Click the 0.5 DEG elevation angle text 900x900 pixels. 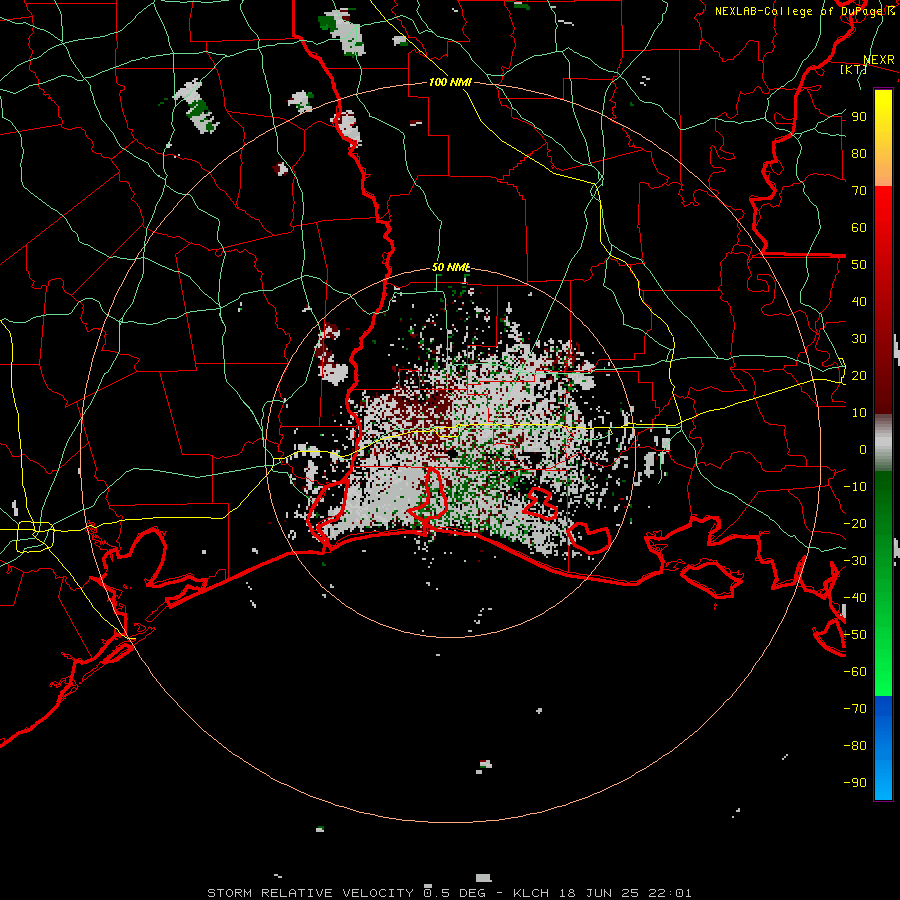tap(455, 893)
